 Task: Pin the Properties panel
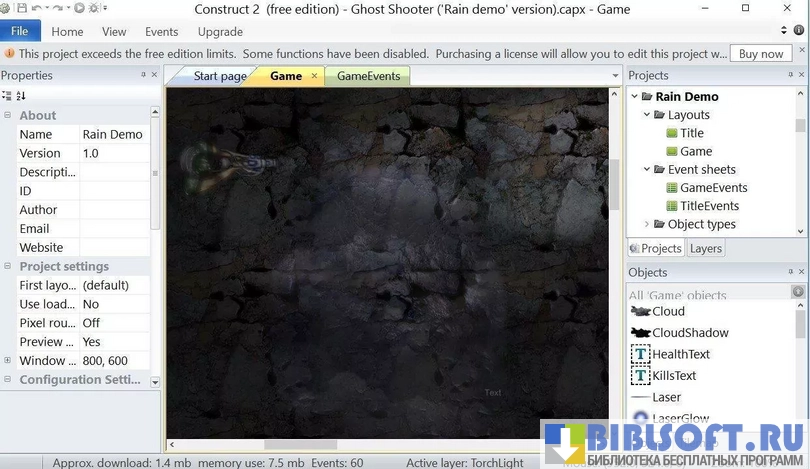click(143, 75)
